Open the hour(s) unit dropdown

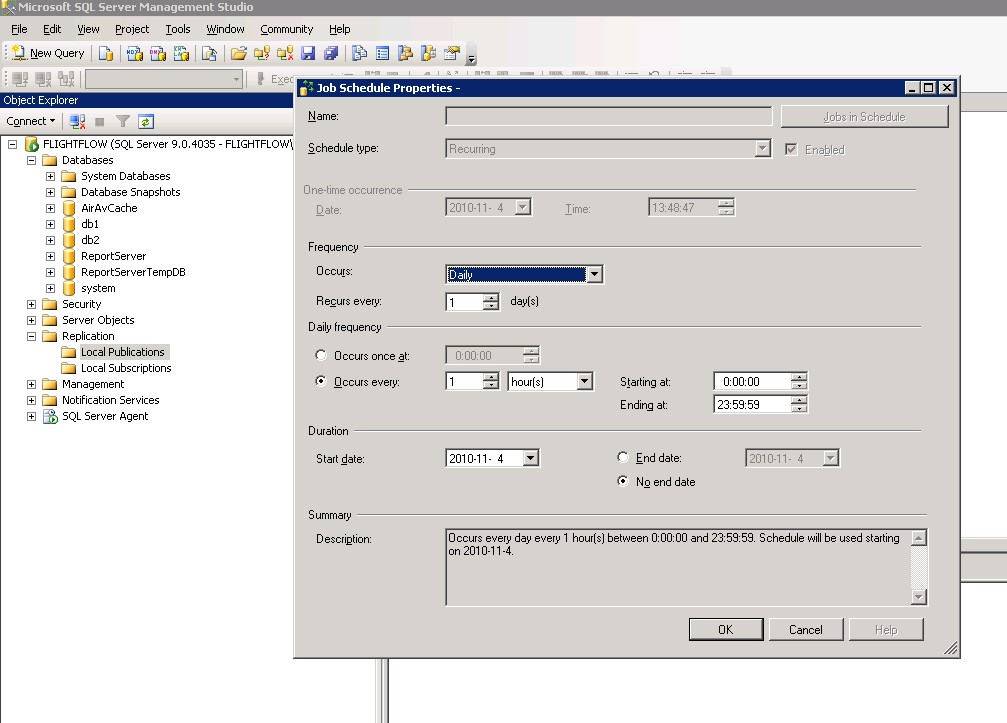[x=585, y=381]
